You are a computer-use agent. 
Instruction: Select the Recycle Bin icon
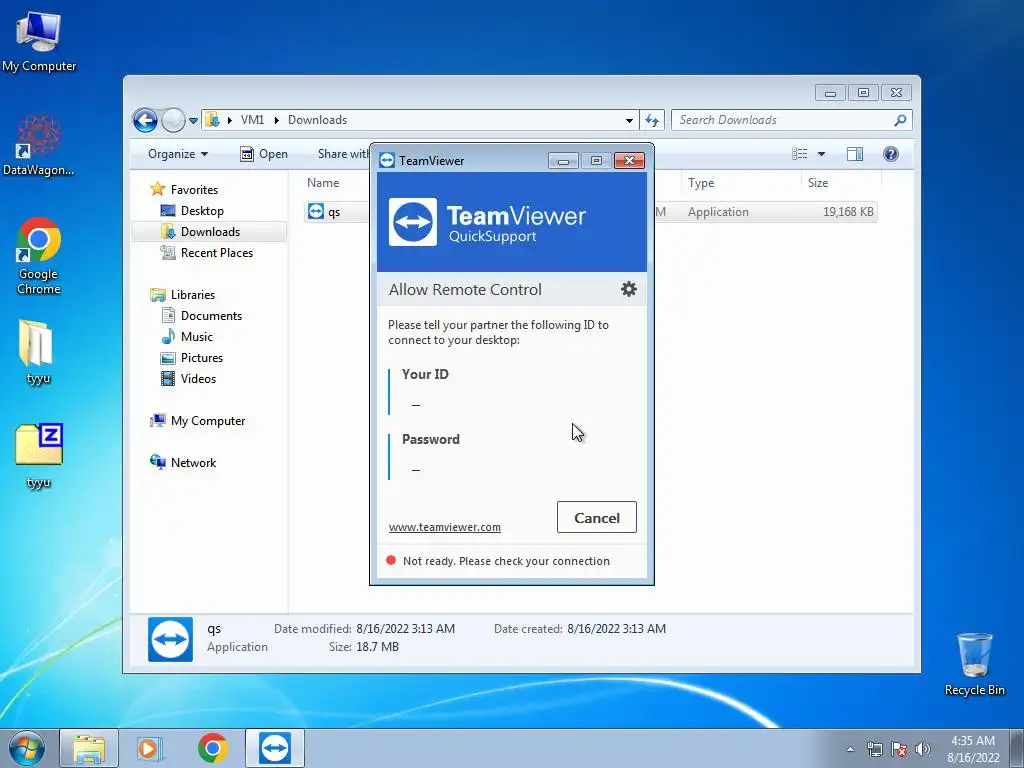click(974, 664)
